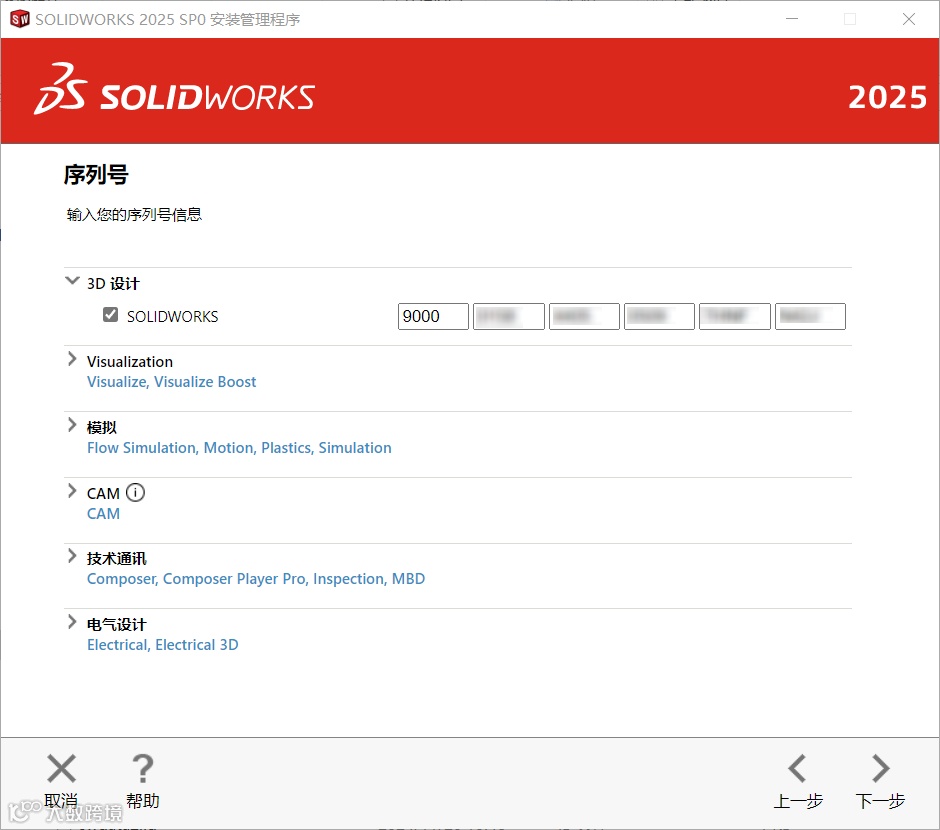The image size is (940, 830).
Task: Expand the 模拟 section
Action: [x=72, y=425]
